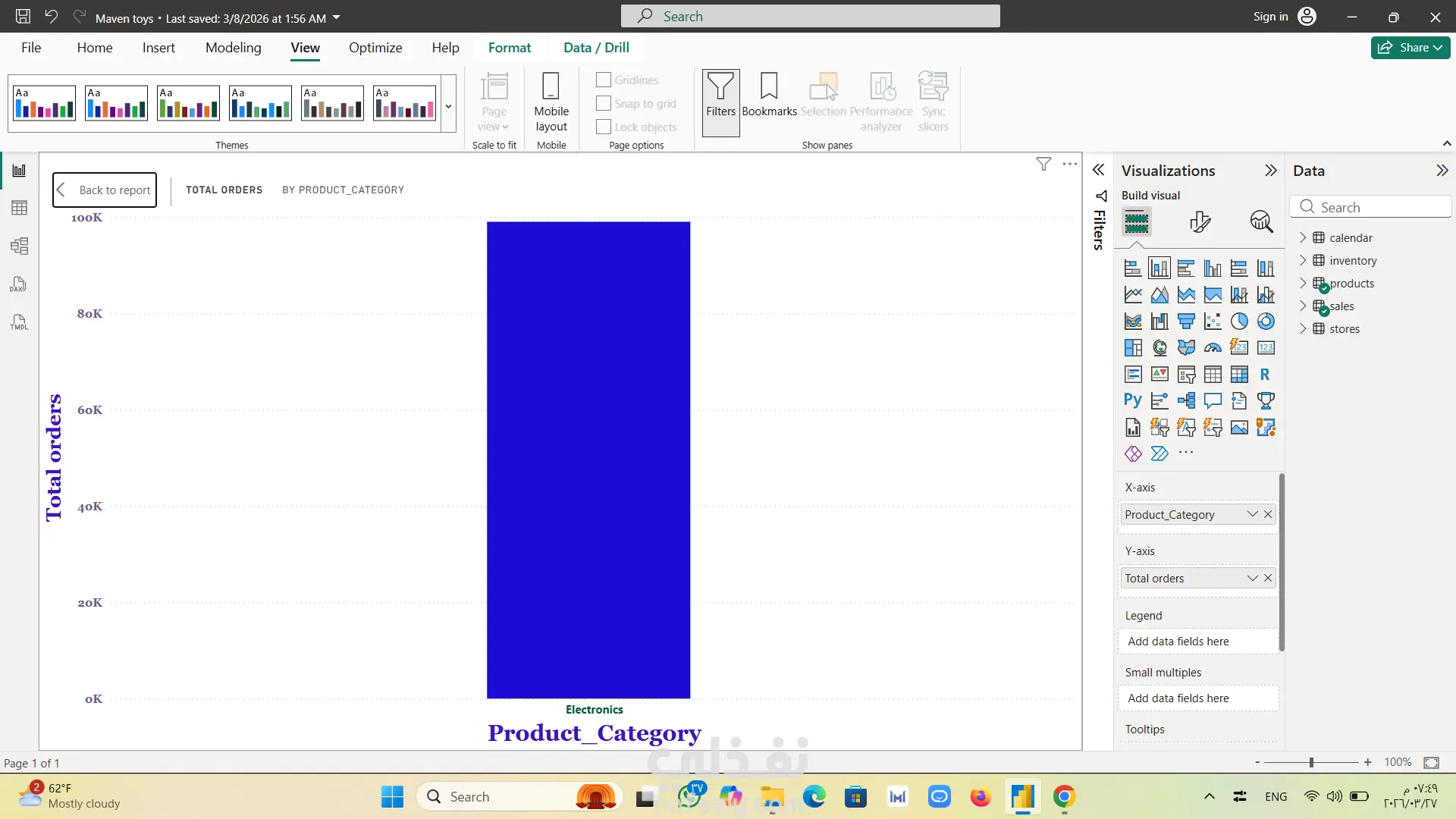Check the Lock objects option

click(604, 127)
